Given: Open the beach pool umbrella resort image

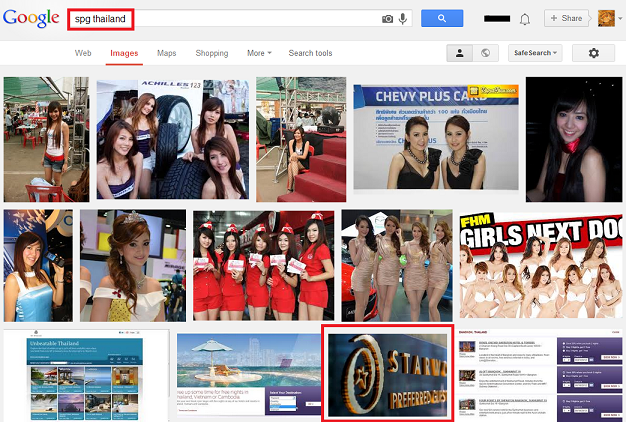Looking at the screenshot, I should point(248,375).
